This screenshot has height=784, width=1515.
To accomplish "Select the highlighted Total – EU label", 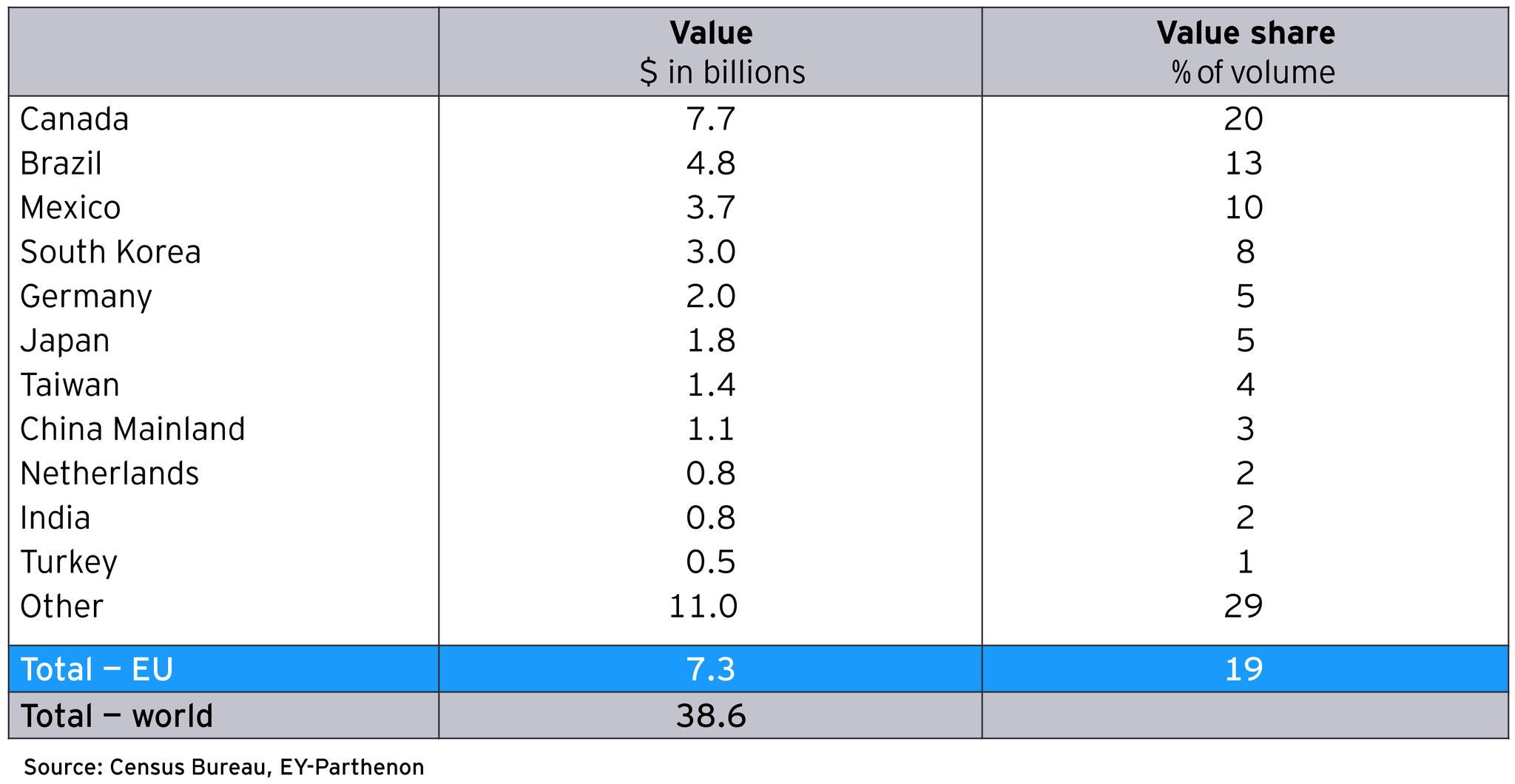I will 97,669.
